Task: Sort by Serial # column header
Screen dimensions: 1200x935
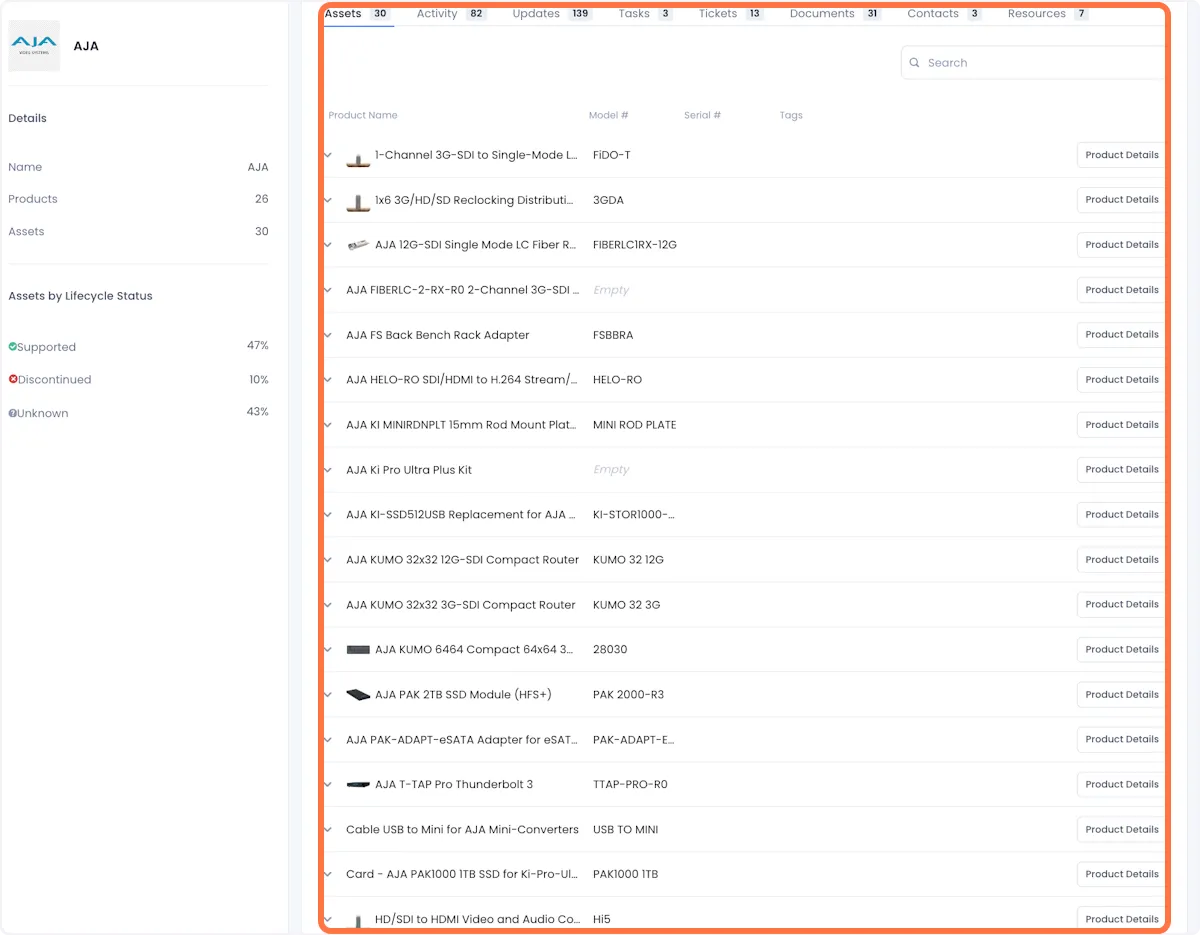Action: 703,116
